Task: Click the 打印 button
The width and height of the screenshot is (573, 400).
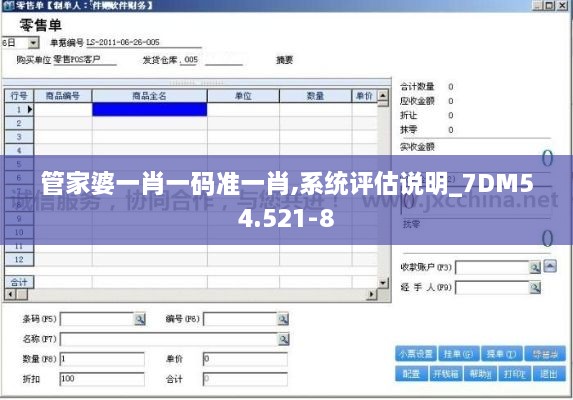Action: tap(515, 374)
